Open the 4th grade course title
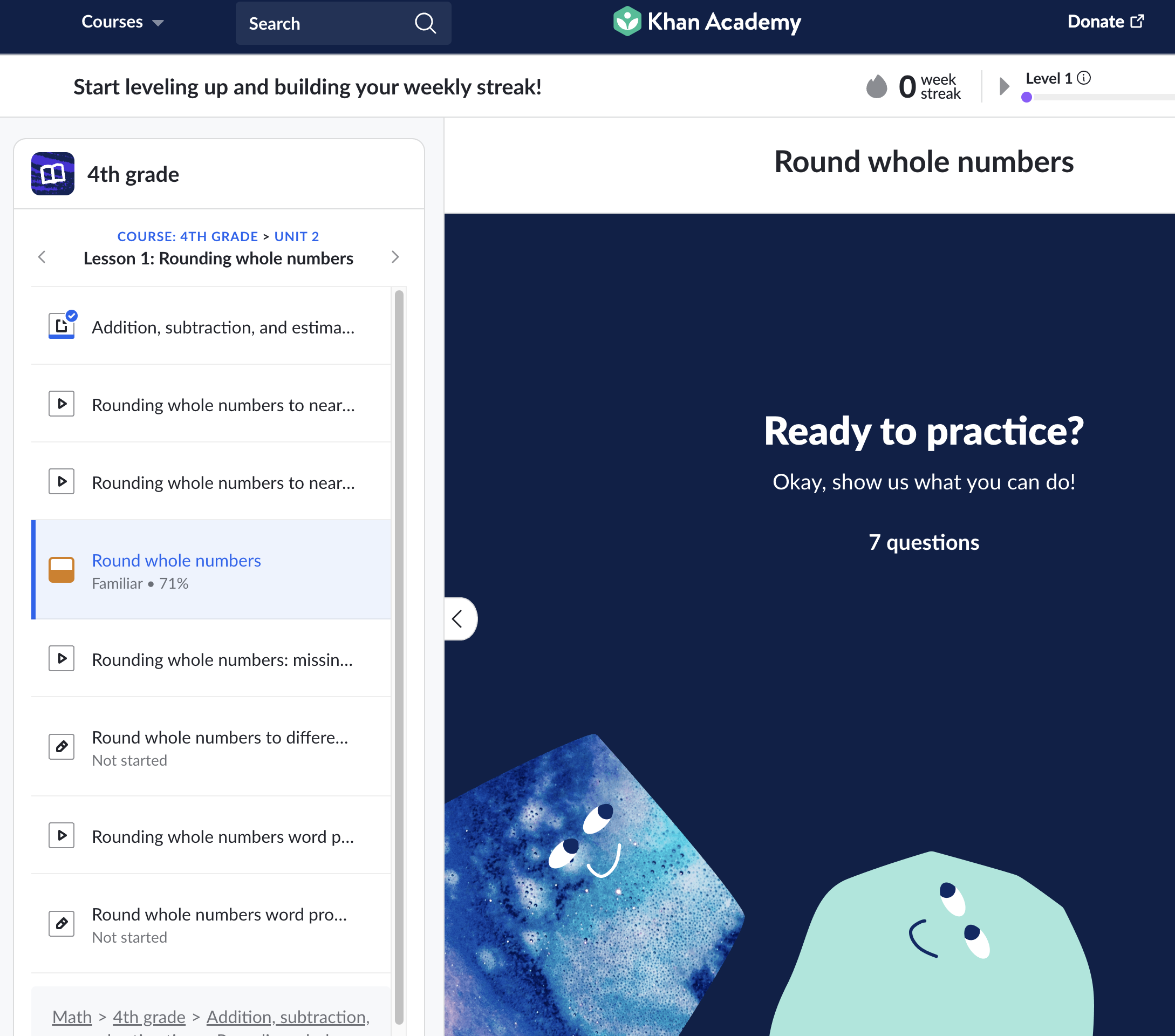 [133, 174]
